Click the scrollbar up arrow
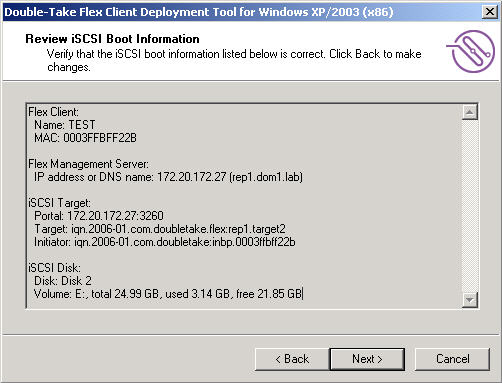This screenshot has height=383, width=502. tap(470, 112)
